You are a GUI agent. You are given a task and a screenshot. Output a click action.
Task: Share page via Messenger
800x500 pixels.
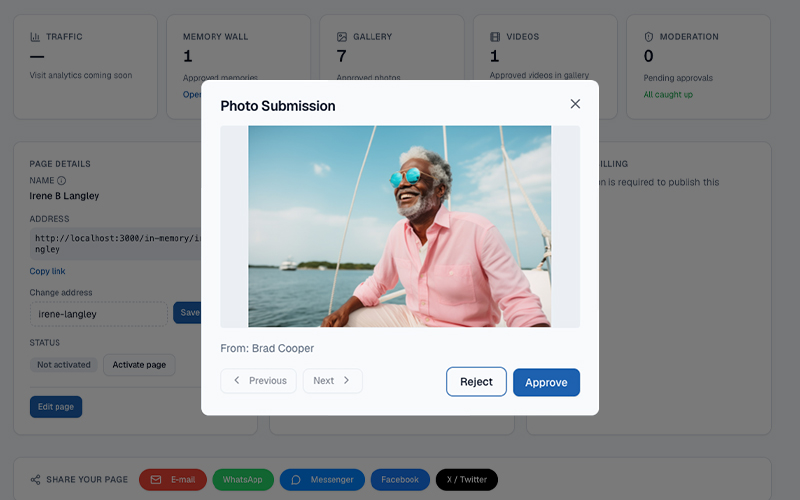[322, 480]
